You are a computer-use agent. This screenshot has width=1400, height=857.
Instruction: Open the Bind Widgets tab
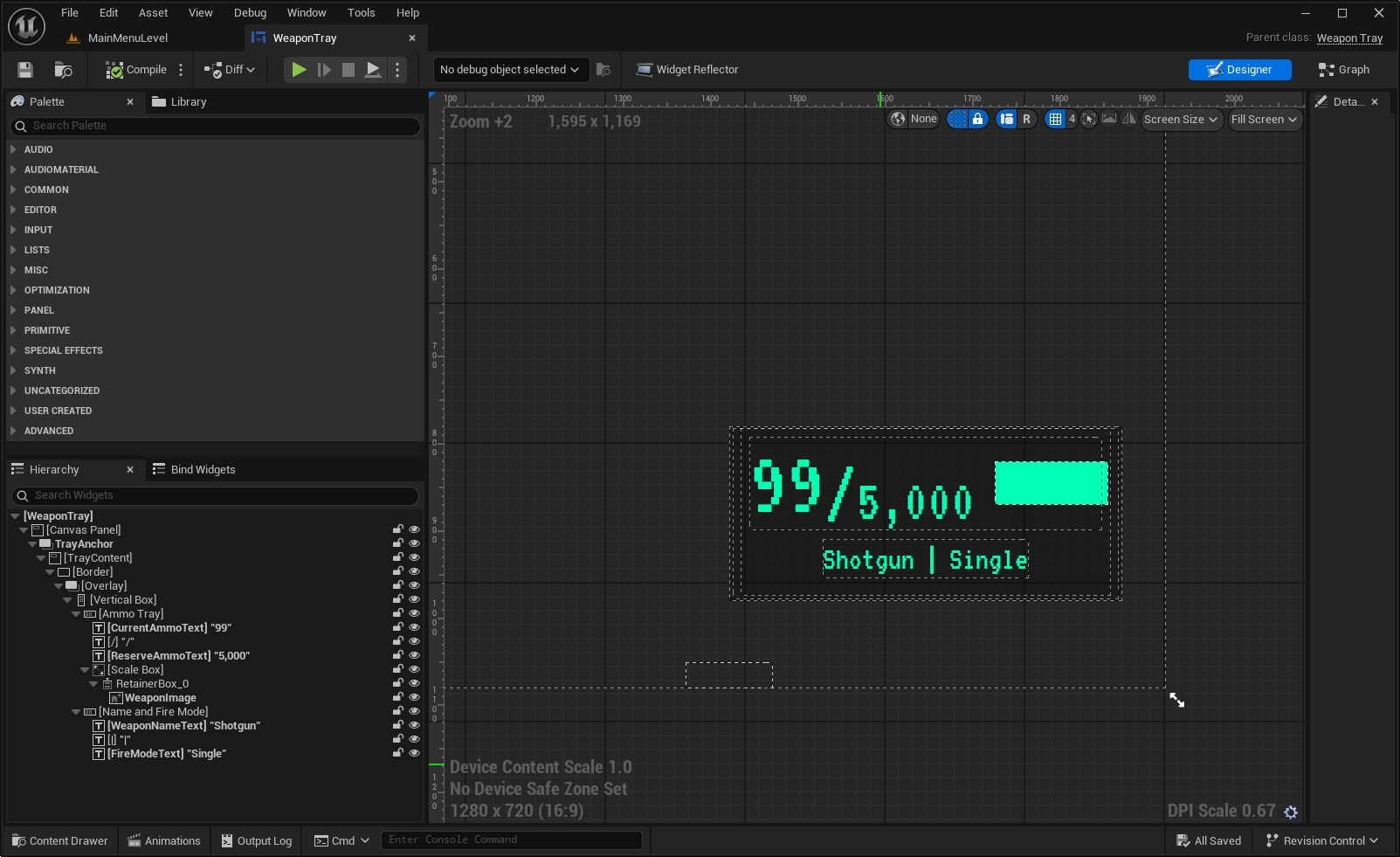194,470
